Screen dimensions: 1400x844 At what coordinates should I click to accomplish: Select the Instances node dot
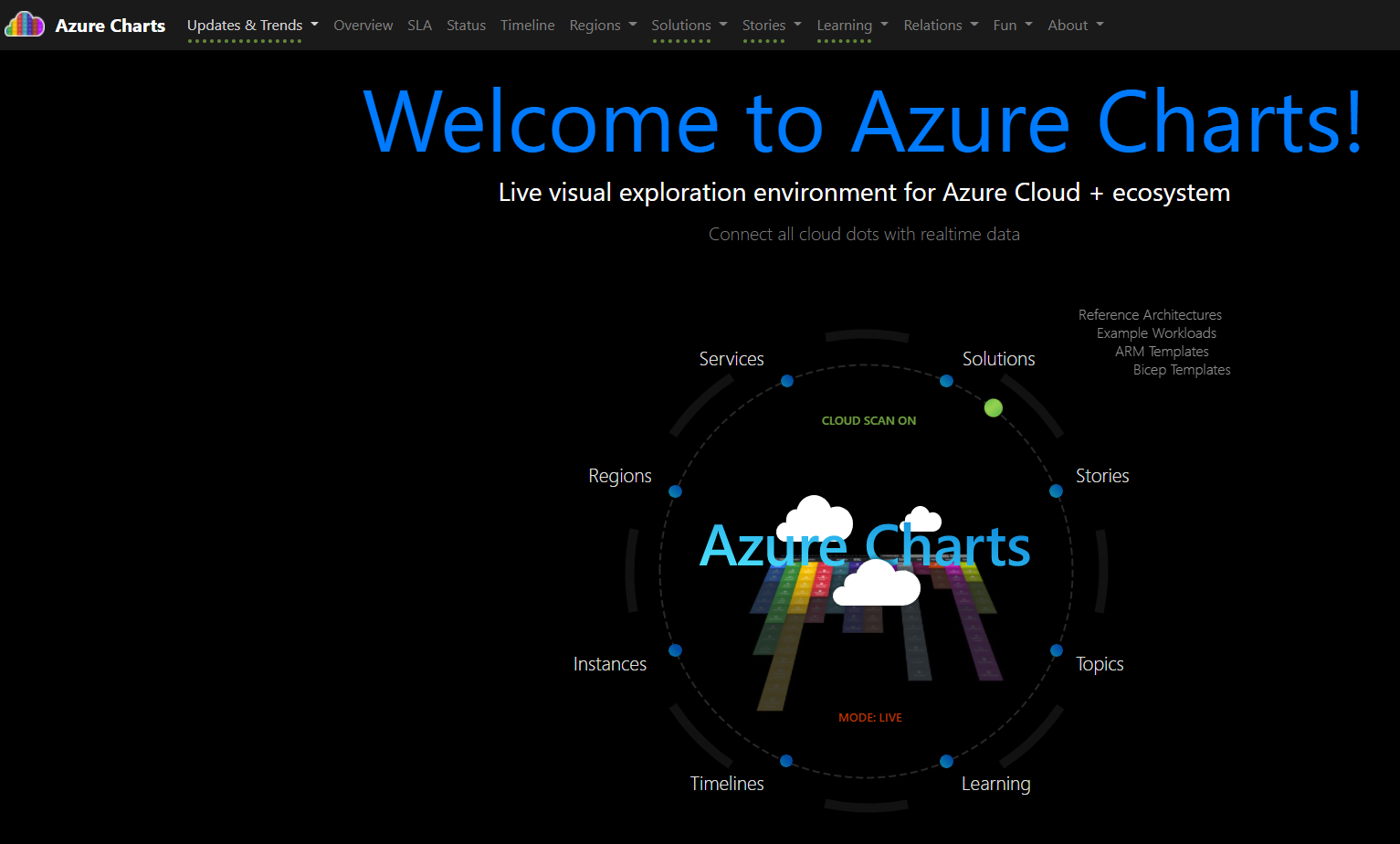pos(675,649)
